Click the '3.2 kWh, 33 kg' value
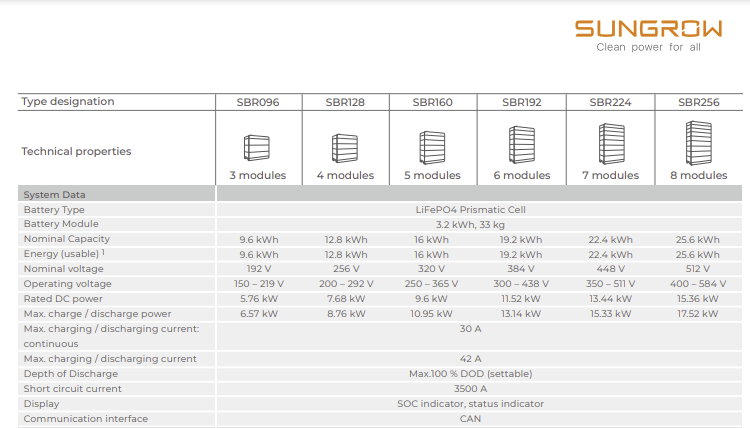This screenshot has width=750, height=428. coord(470,224)
